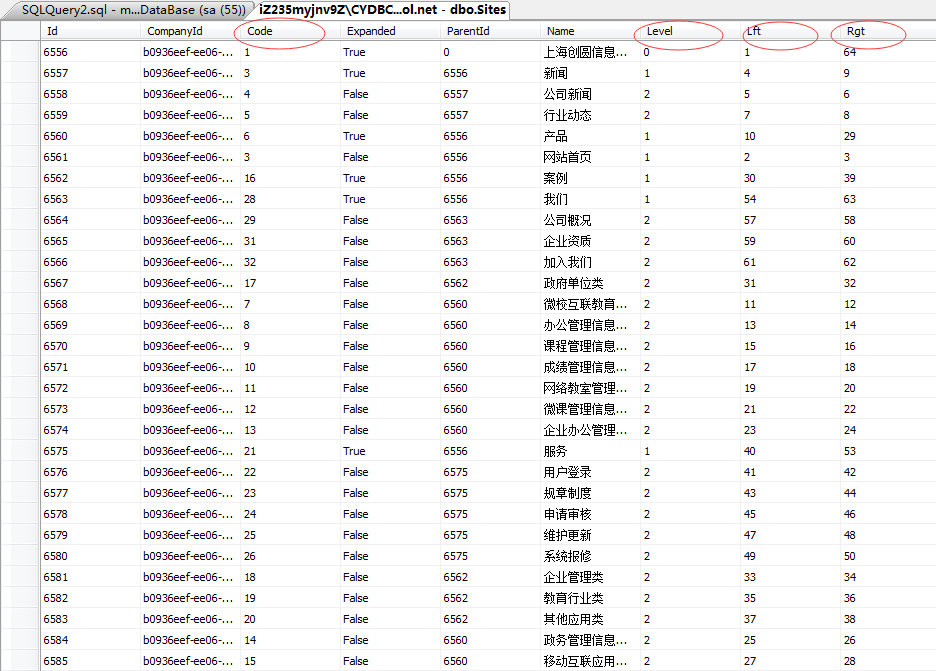
Task: Click Expanded cell False in row 6559
Action: click(x=390, y=115)
